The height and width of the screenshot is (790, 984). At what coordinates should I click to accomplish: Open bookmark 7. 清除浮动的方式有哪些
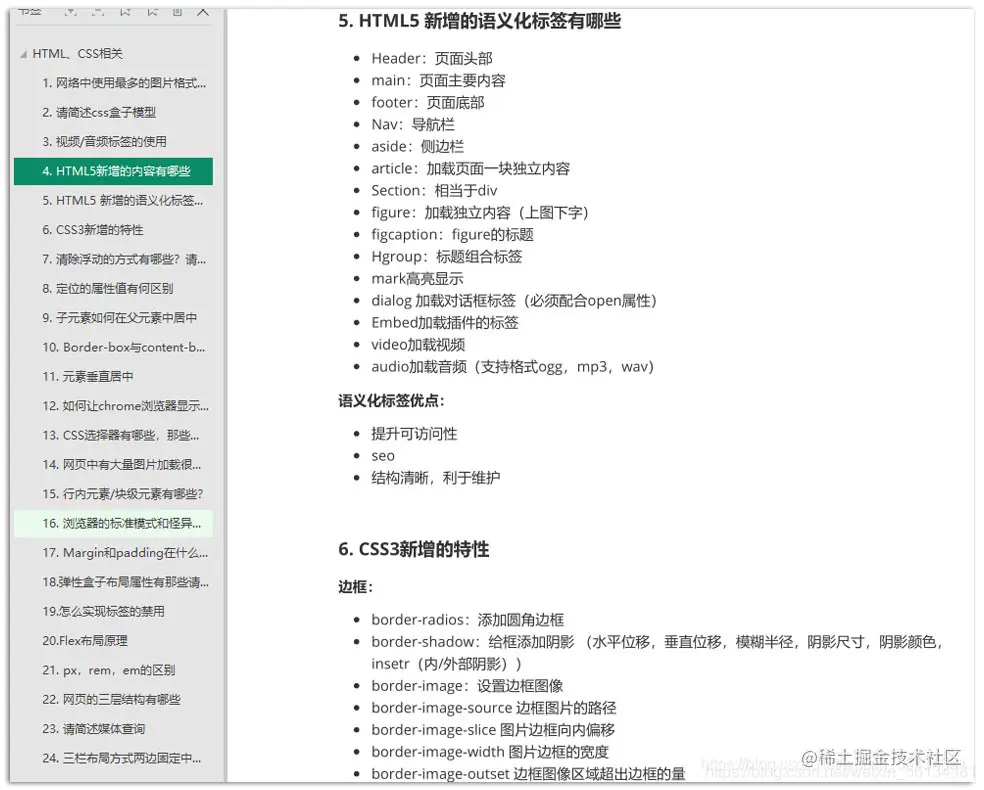click(x=124, y=259)
